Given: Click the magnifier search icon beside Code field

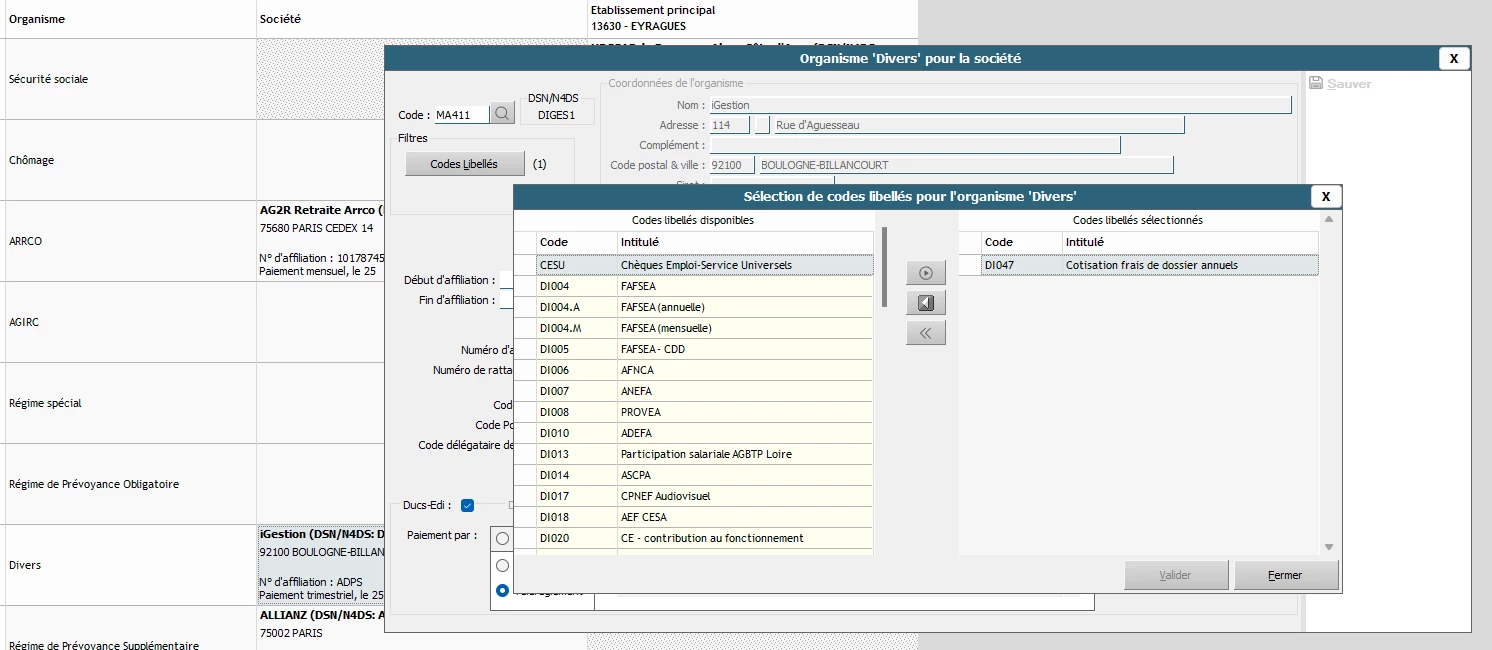Looking at the screenshot, I should pos(503,115).
